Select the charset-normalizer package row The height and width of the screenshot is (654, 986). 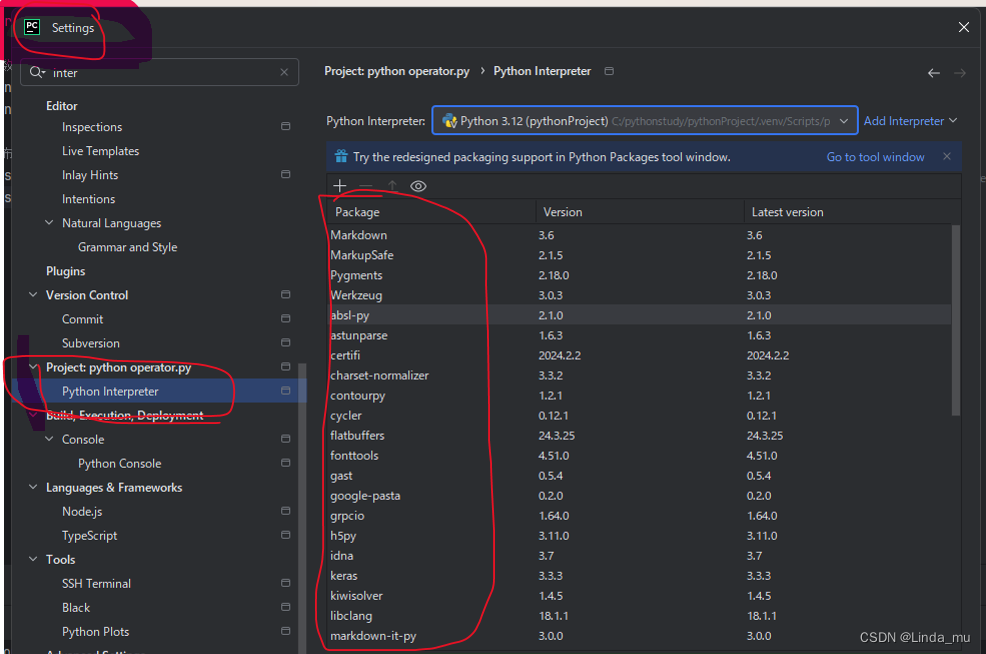click(x=639, y=375)
